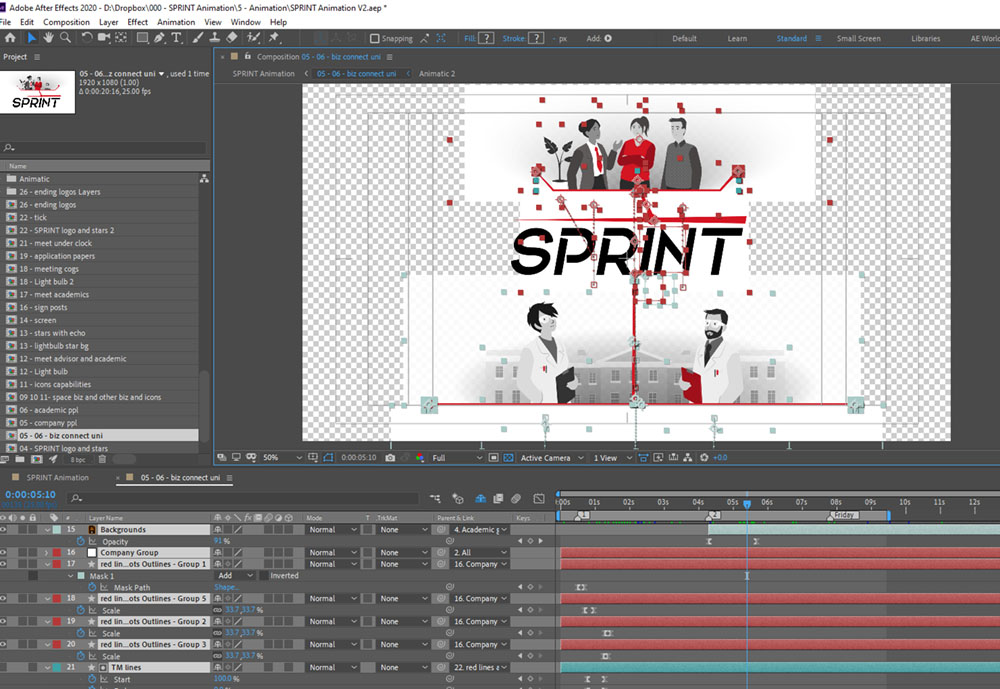Enable the Snapping checkbox
The height and width of the screenshot is (689, 1000).
pyautogui.click(x=374, y=38)
